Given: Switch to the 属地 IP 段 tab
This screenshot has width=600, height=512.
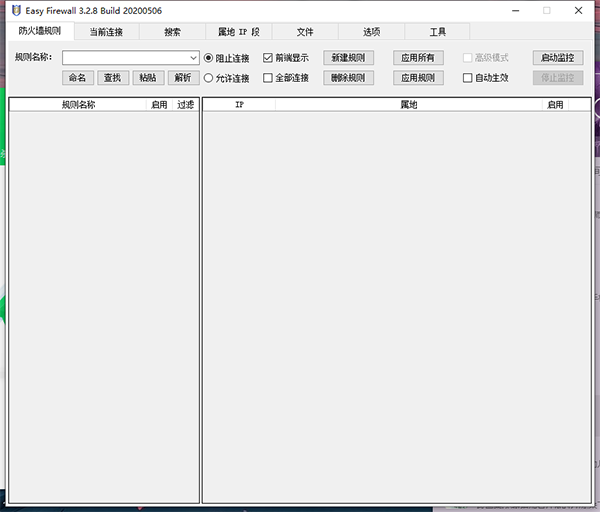Looking at the screenshot, I should (239, 32).
